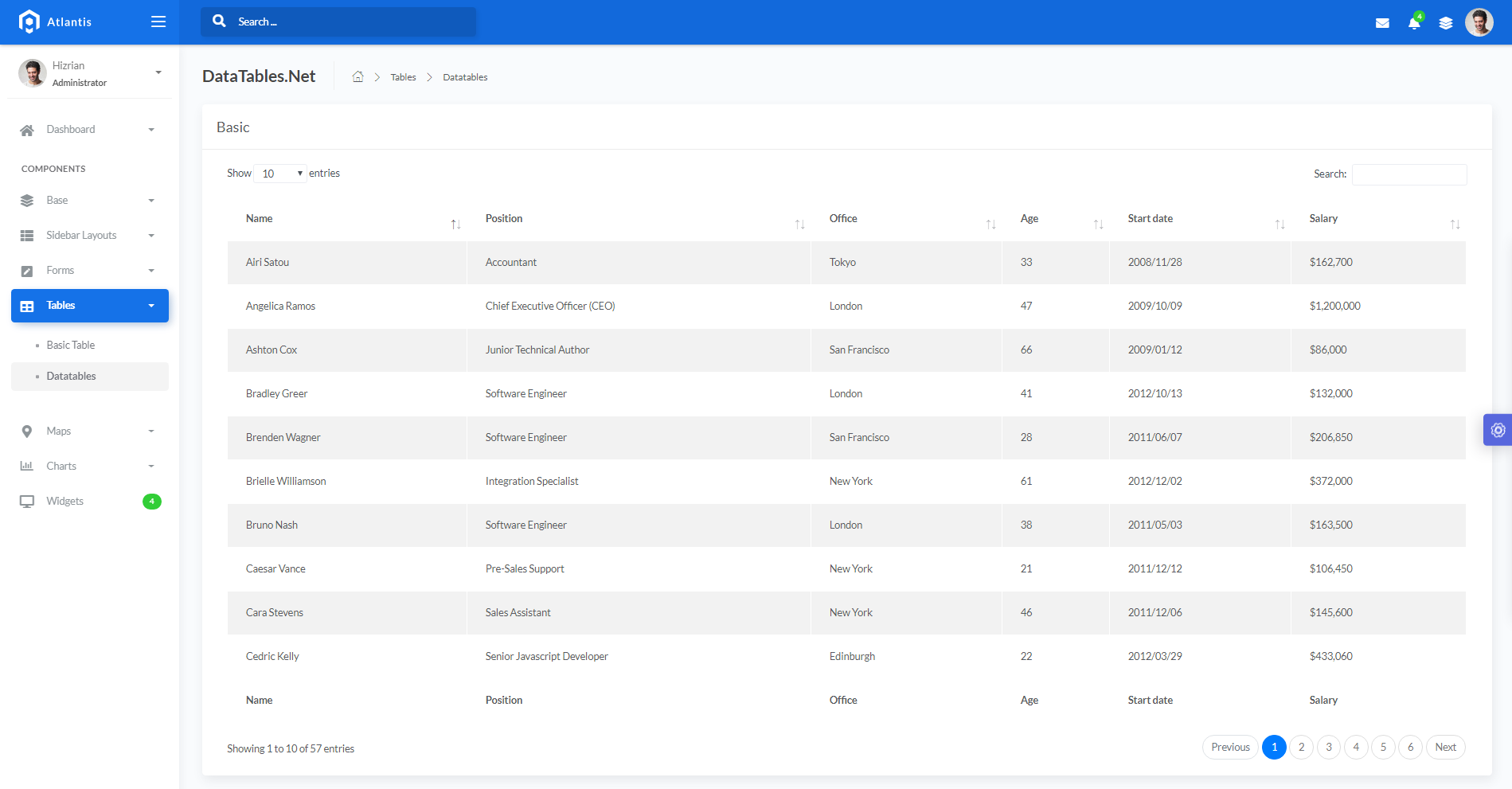1512x789 pixels.
Task: Click the home breadcrumb icon
Action: tap(358, 77)
